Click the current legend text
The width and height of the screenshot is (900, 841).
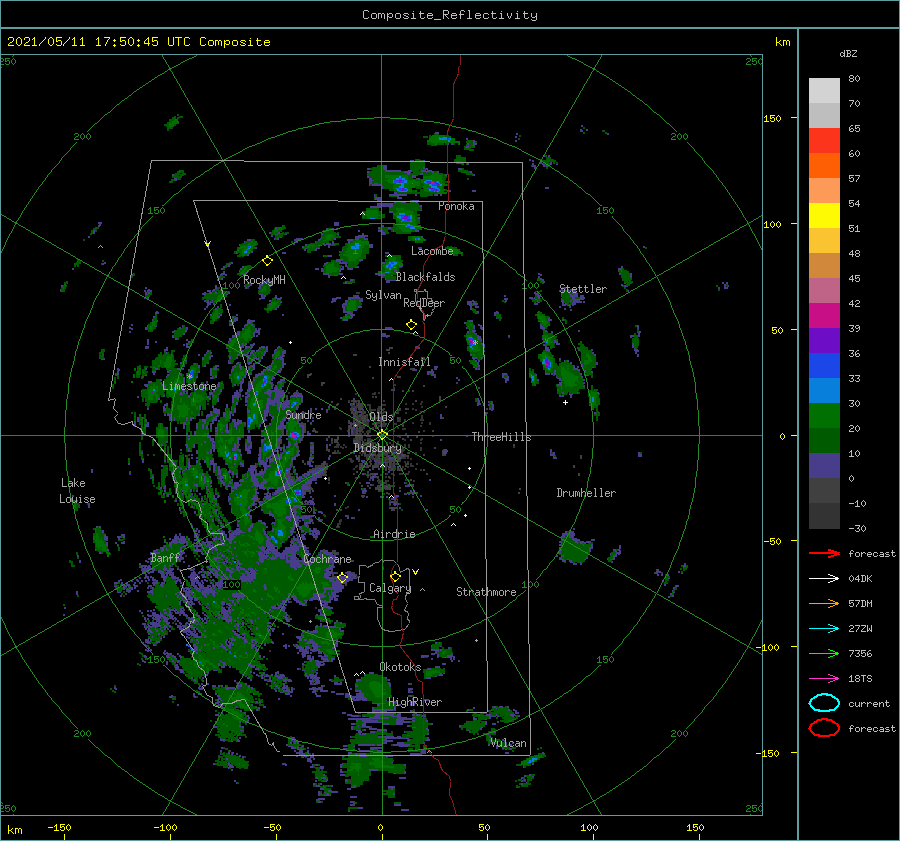[x=868, y=703]
